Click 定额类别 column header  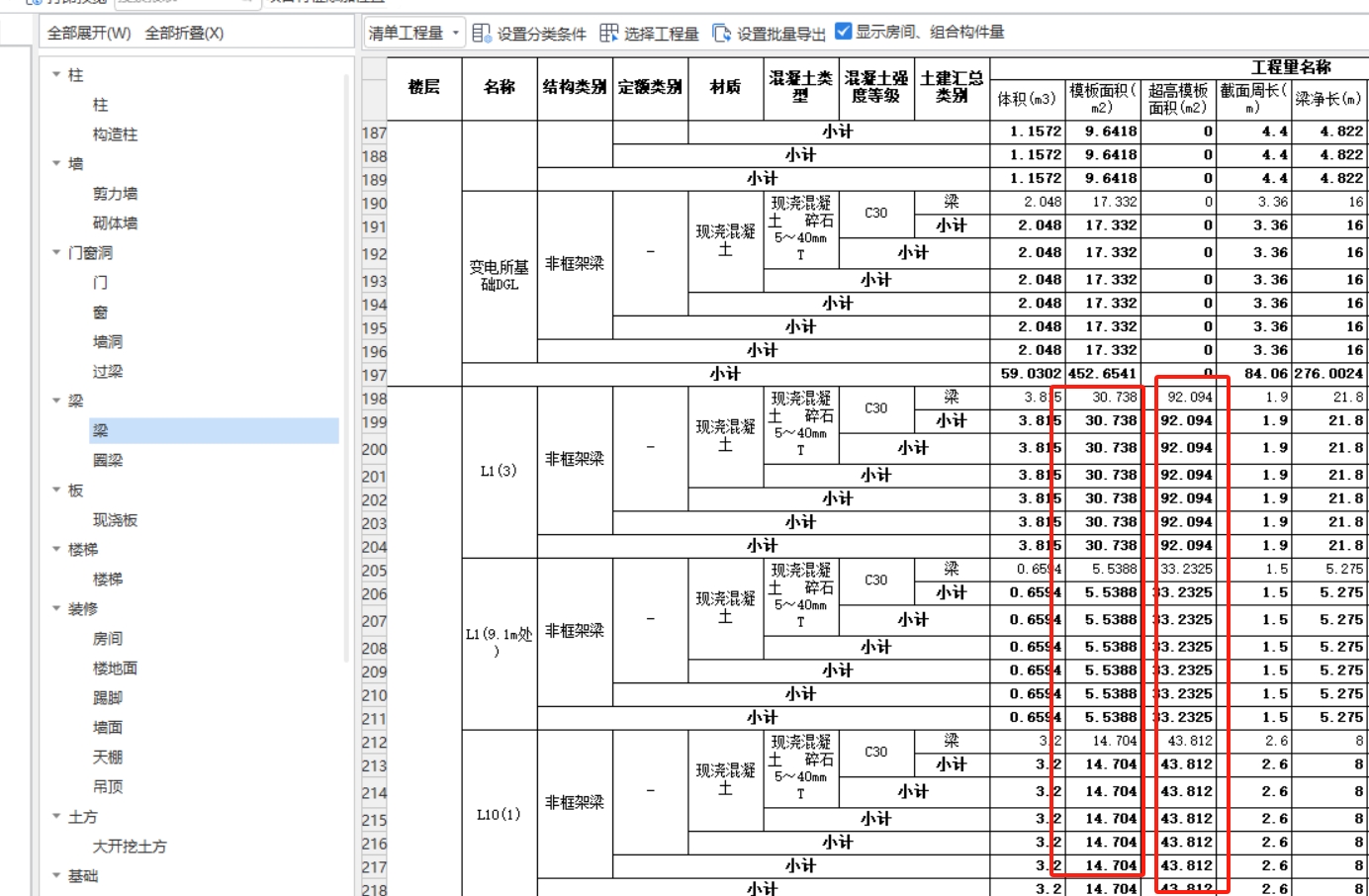(650, 88)
